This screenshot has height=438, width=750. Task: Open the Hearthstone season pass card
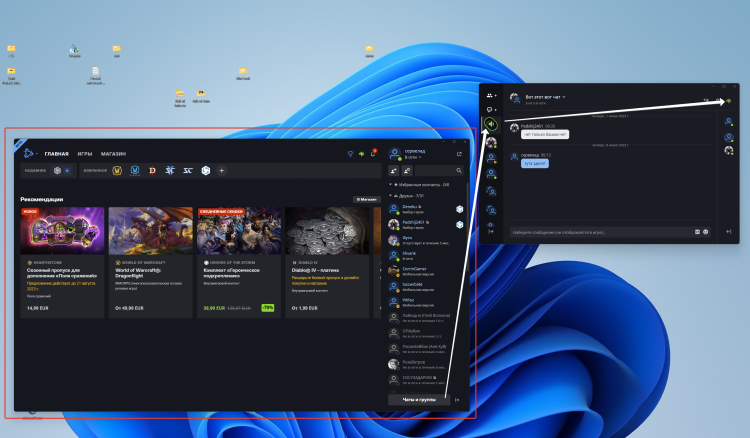[61, 262]
